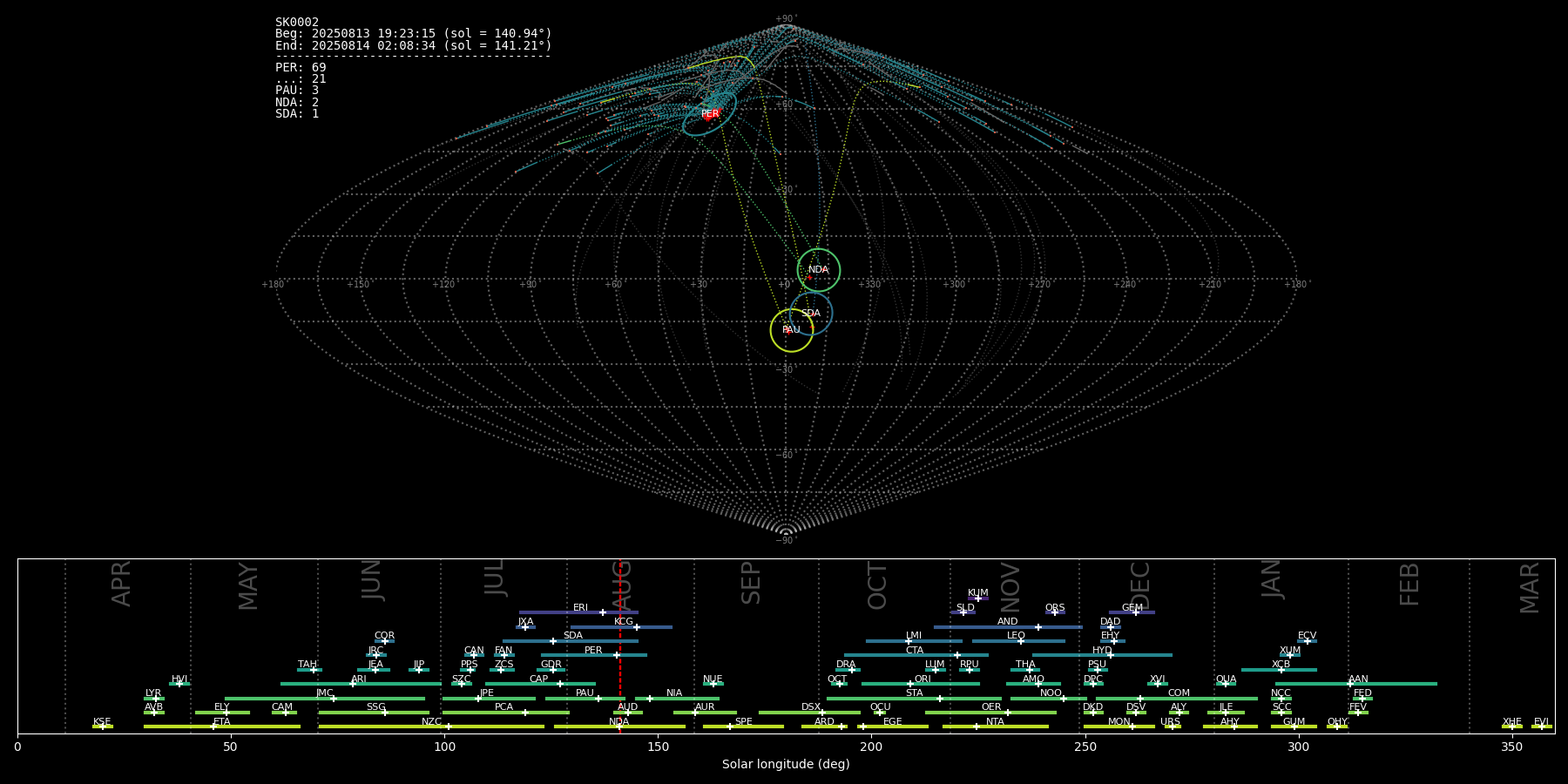Select the 'Beg: 20250813 19:23:15' line
Viewport: 1568px width, 784px height.
(x=414, y=34)
